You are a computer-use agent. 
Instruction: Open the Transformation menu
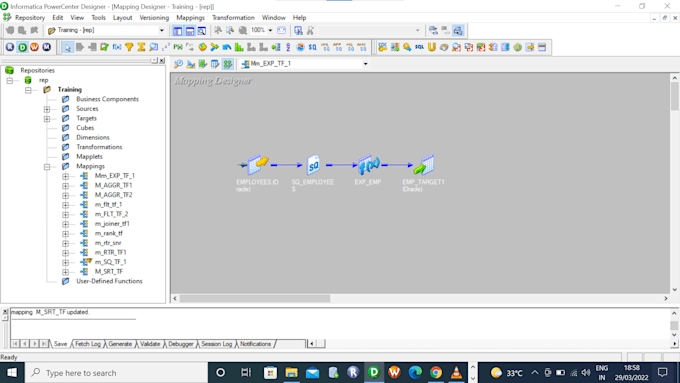[x=233, y=18]
